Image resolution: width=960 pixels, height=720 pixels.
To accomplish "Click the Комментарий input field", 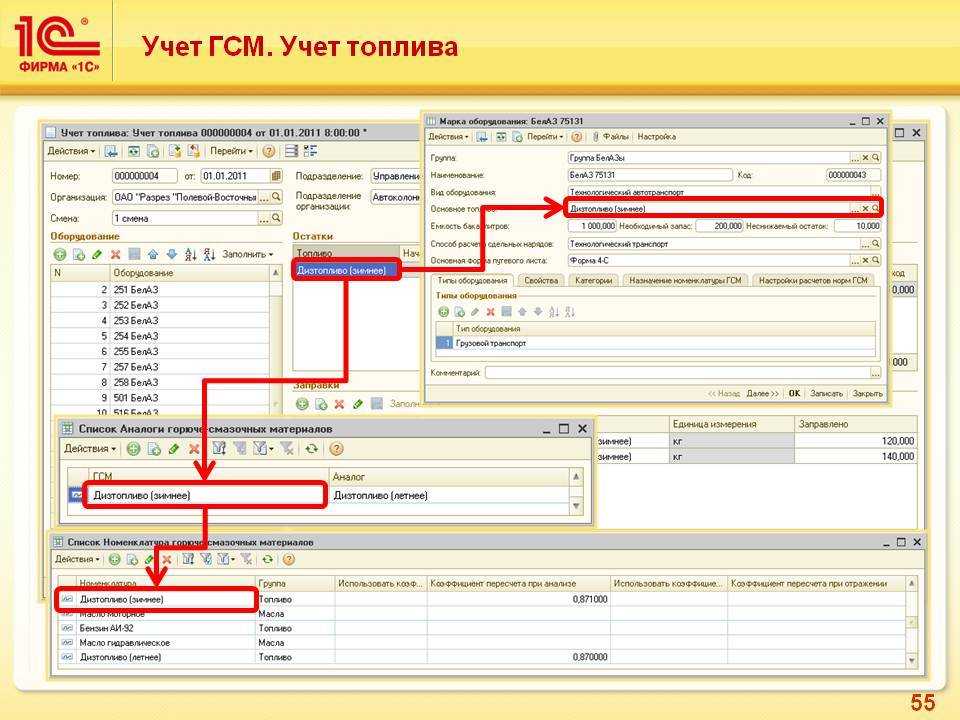I will 678,372.
